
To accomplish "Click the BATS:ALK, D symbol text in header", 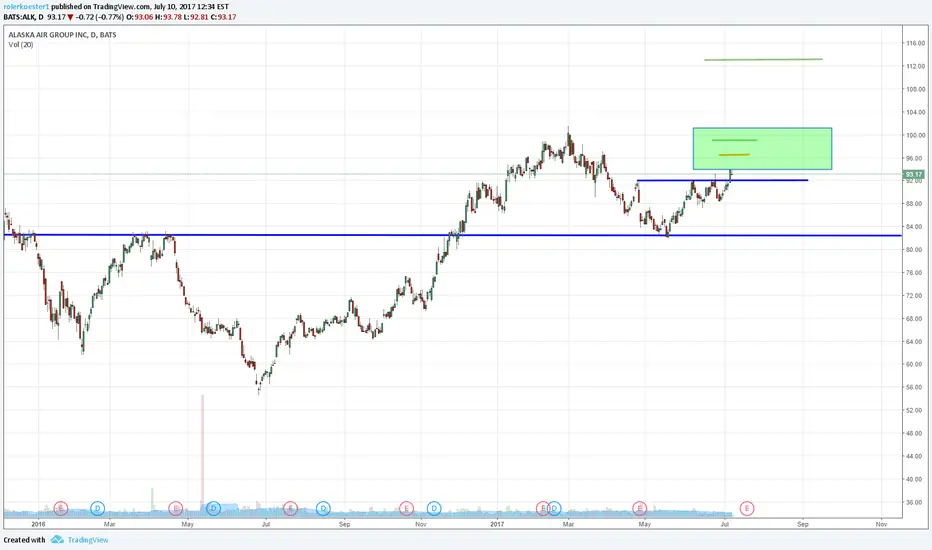I will tap(23, 17).
